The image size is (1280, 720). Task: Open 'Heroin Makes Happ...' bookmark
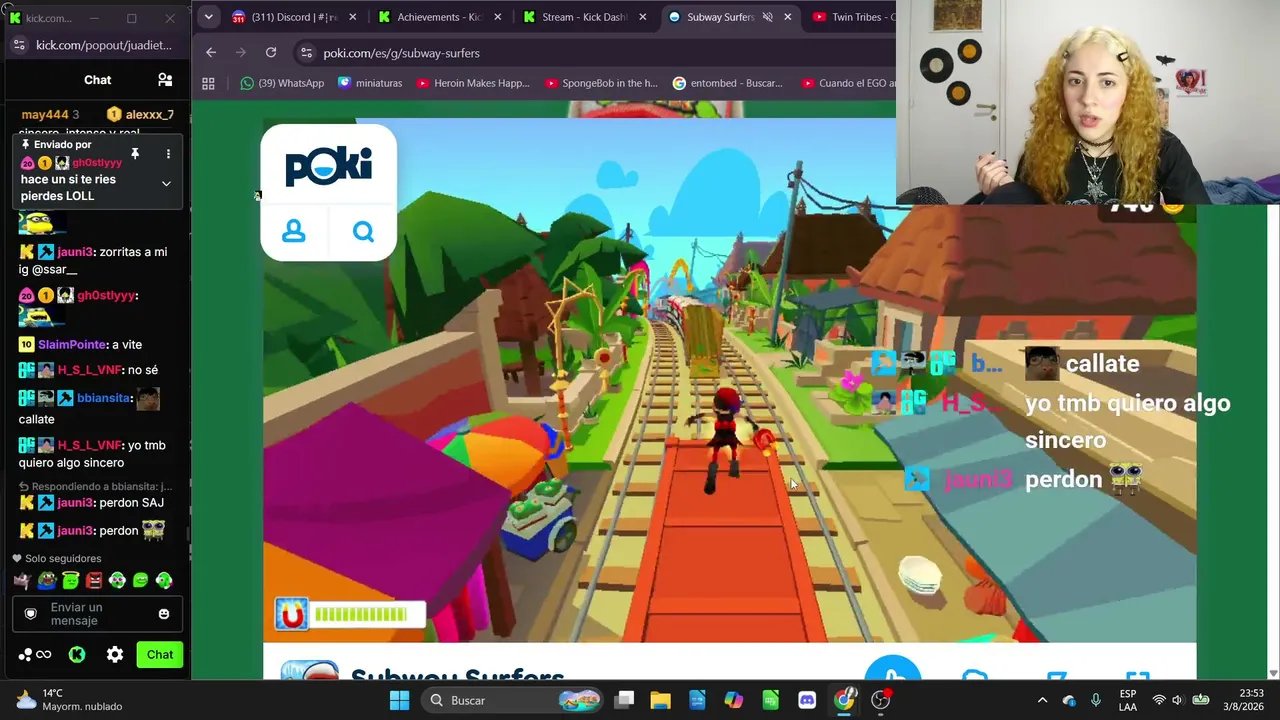[x=473, y=84]
